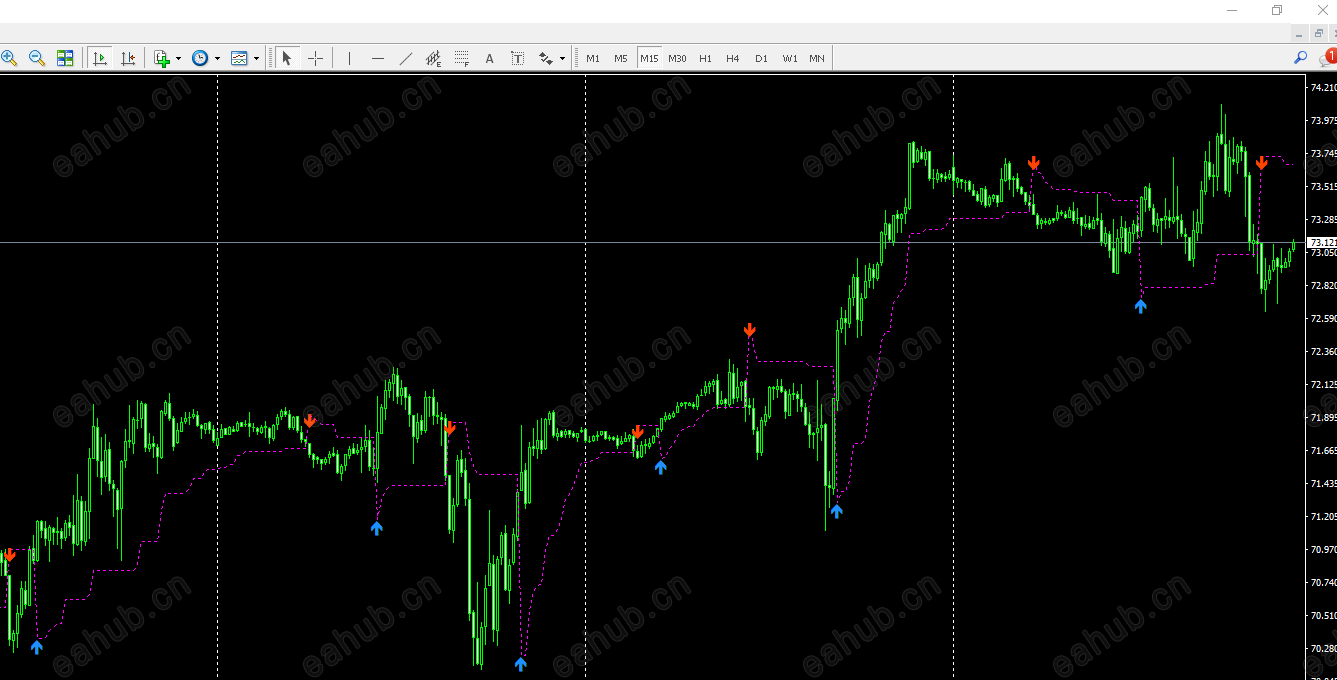The image size is (1337, 680).
Task: Minimize the inner chart window
Action: click(1297, 33)
